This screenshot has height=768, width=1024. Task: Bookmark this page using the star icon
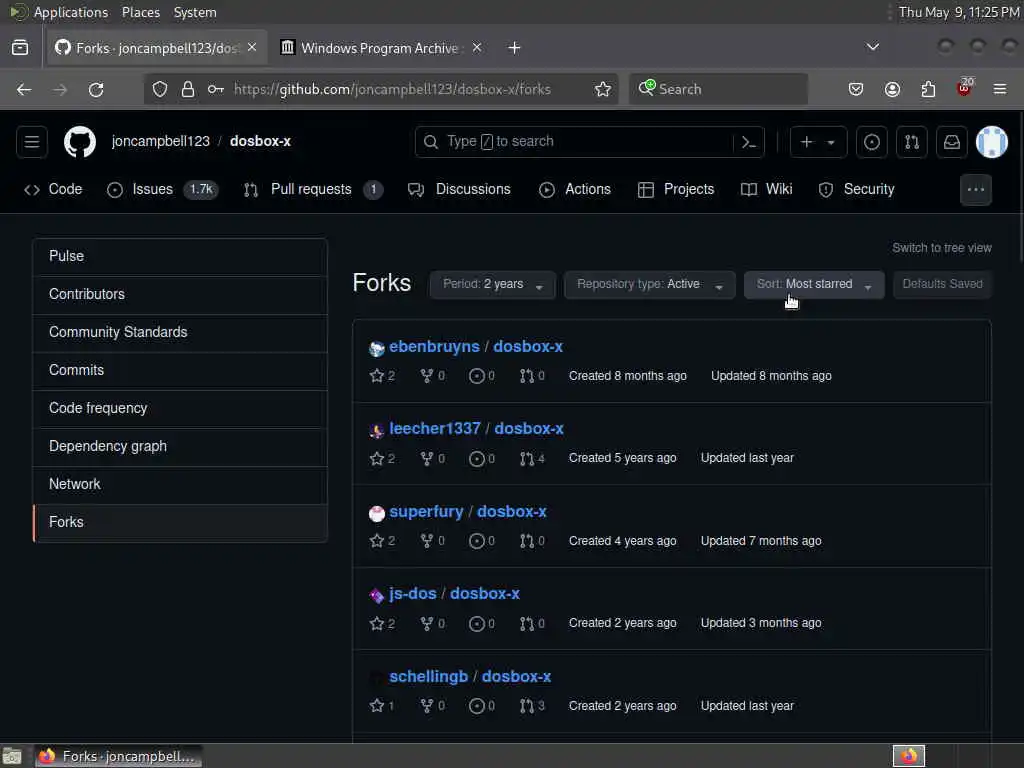click(603, 89)
